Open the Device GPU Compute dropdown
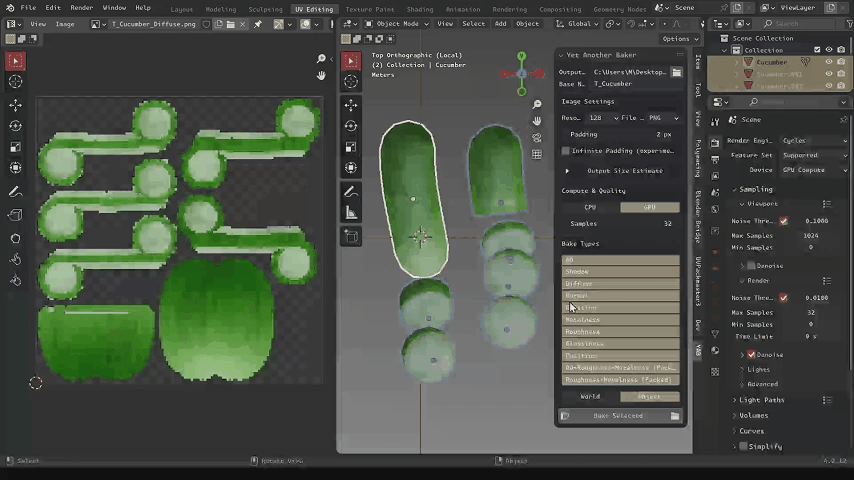 [x=814, y=170]
